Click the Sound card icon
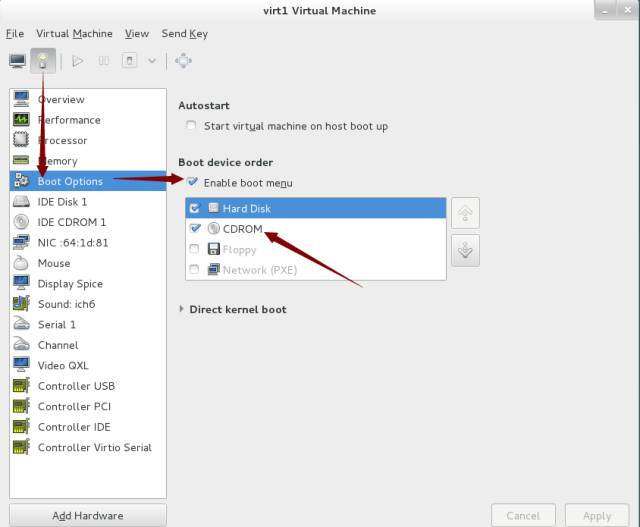 click(21, 304)
